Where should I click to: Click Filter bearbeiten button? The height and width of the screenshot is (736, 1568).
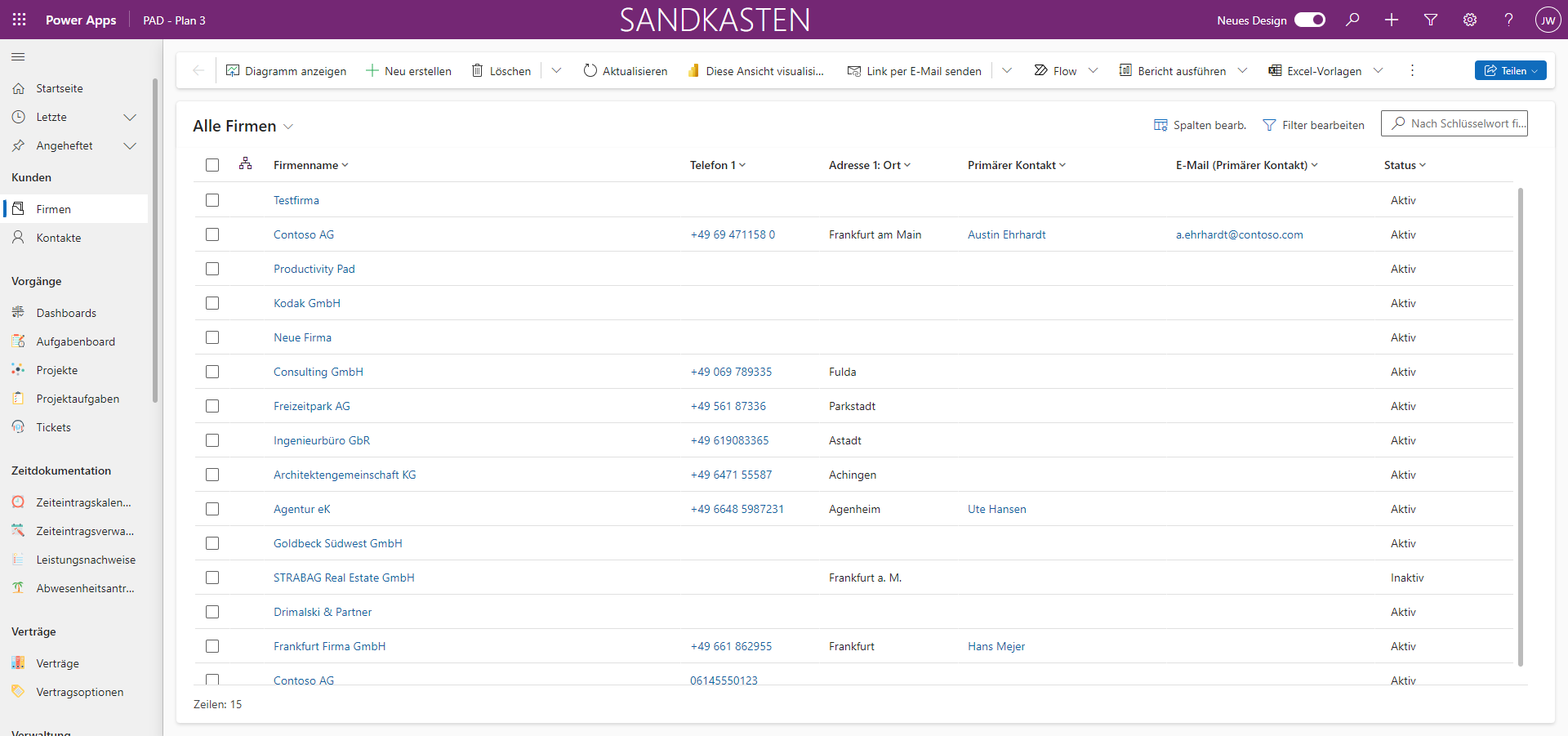click(x=1313, y=125)
